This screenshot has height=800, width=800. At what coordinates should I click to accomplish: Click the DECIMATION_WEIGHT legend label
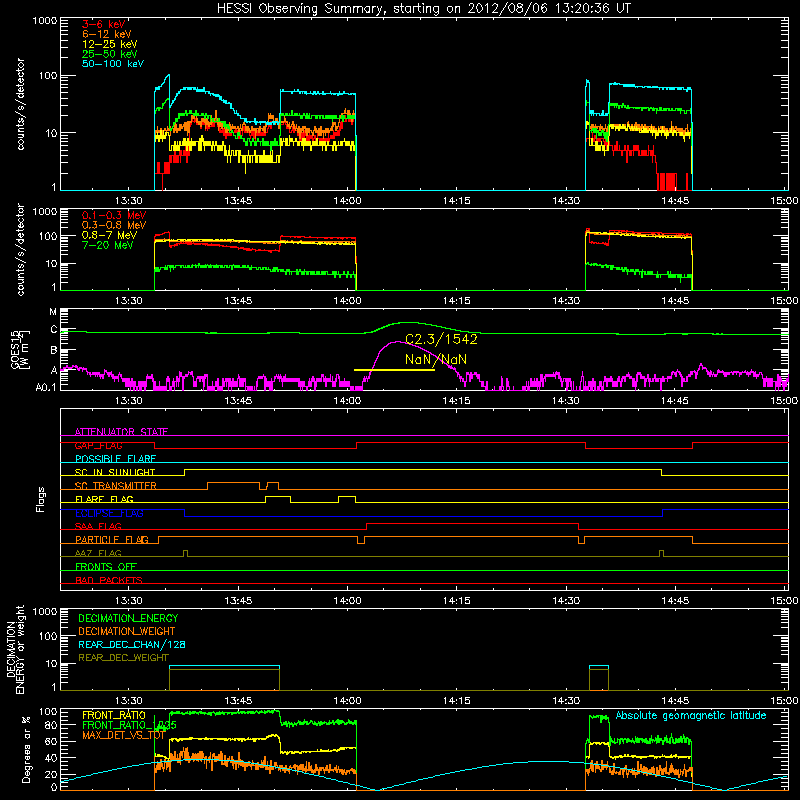pyautogui.click(x=127, y=631)
